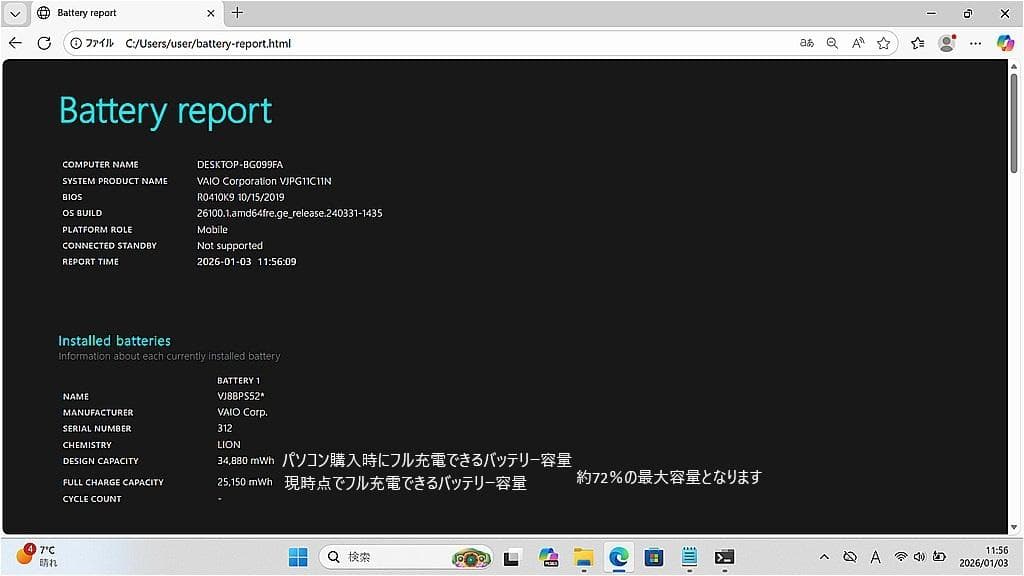Viewport: 1024px width, 576px height.
Task: Open the Edge settings ellipsis menu
Action: 975,43
